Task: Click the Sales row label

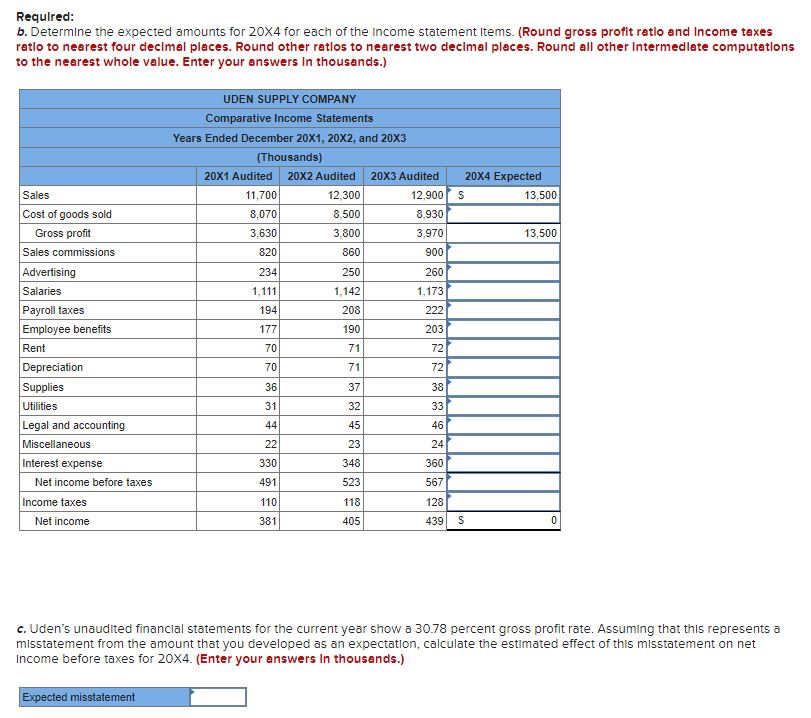Action: 36,196
